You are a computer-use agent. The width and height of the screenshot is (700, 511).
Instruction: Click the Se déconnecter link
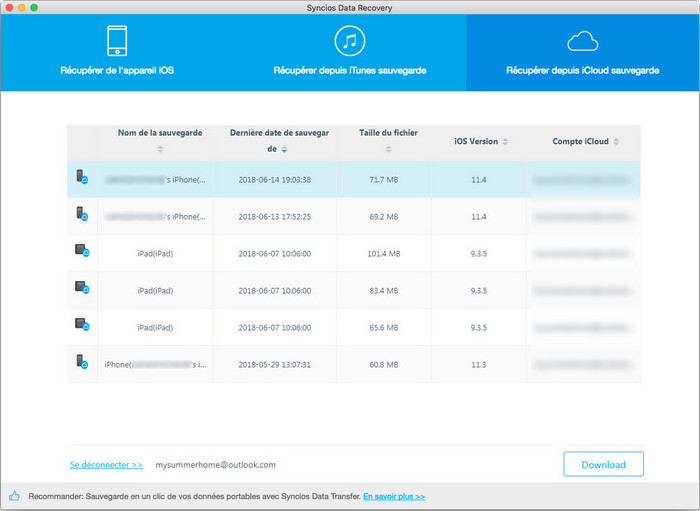point(106,465)
